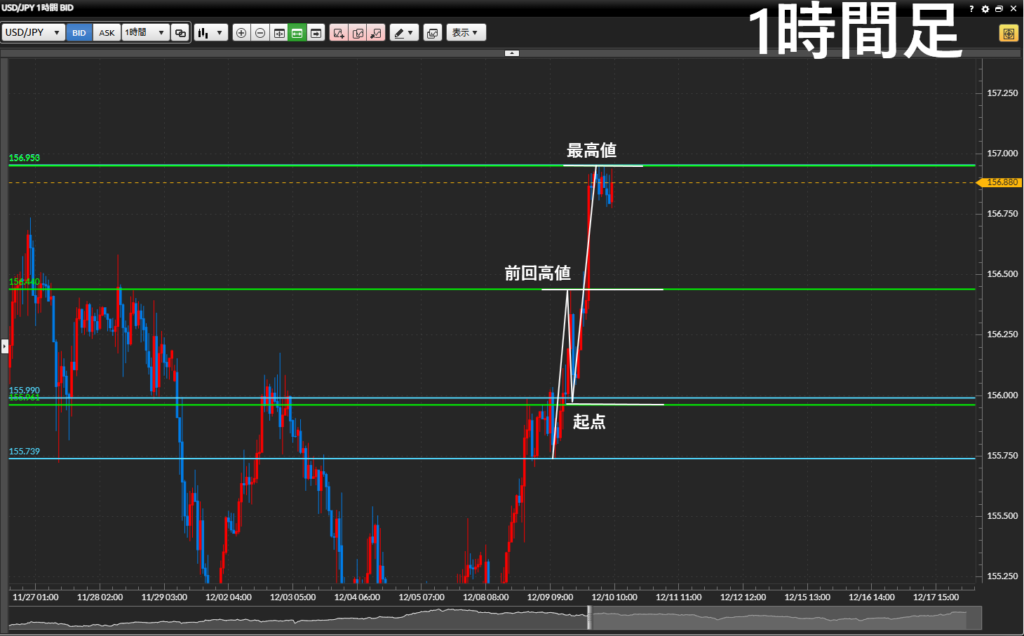Open the drawing pencil tool menu

tap(404, 33)
